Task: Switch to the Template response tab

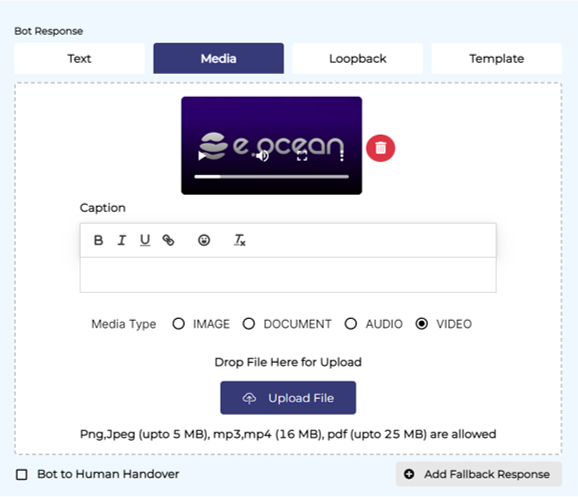Action: coord(497,59)
